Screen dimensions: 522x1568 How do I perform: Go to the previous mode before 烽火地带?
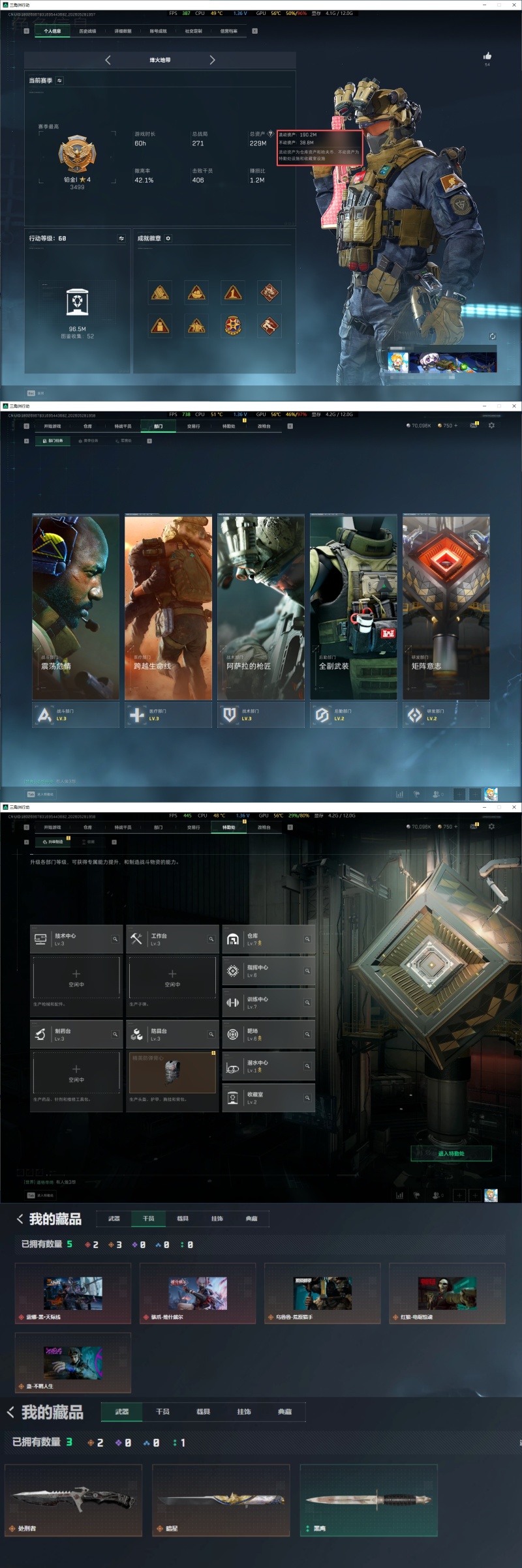[108, 60]
